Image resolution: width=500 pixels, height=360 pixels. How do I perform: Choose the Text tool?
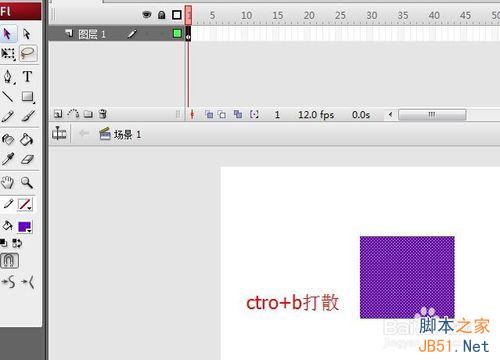[x=27, y=77]
